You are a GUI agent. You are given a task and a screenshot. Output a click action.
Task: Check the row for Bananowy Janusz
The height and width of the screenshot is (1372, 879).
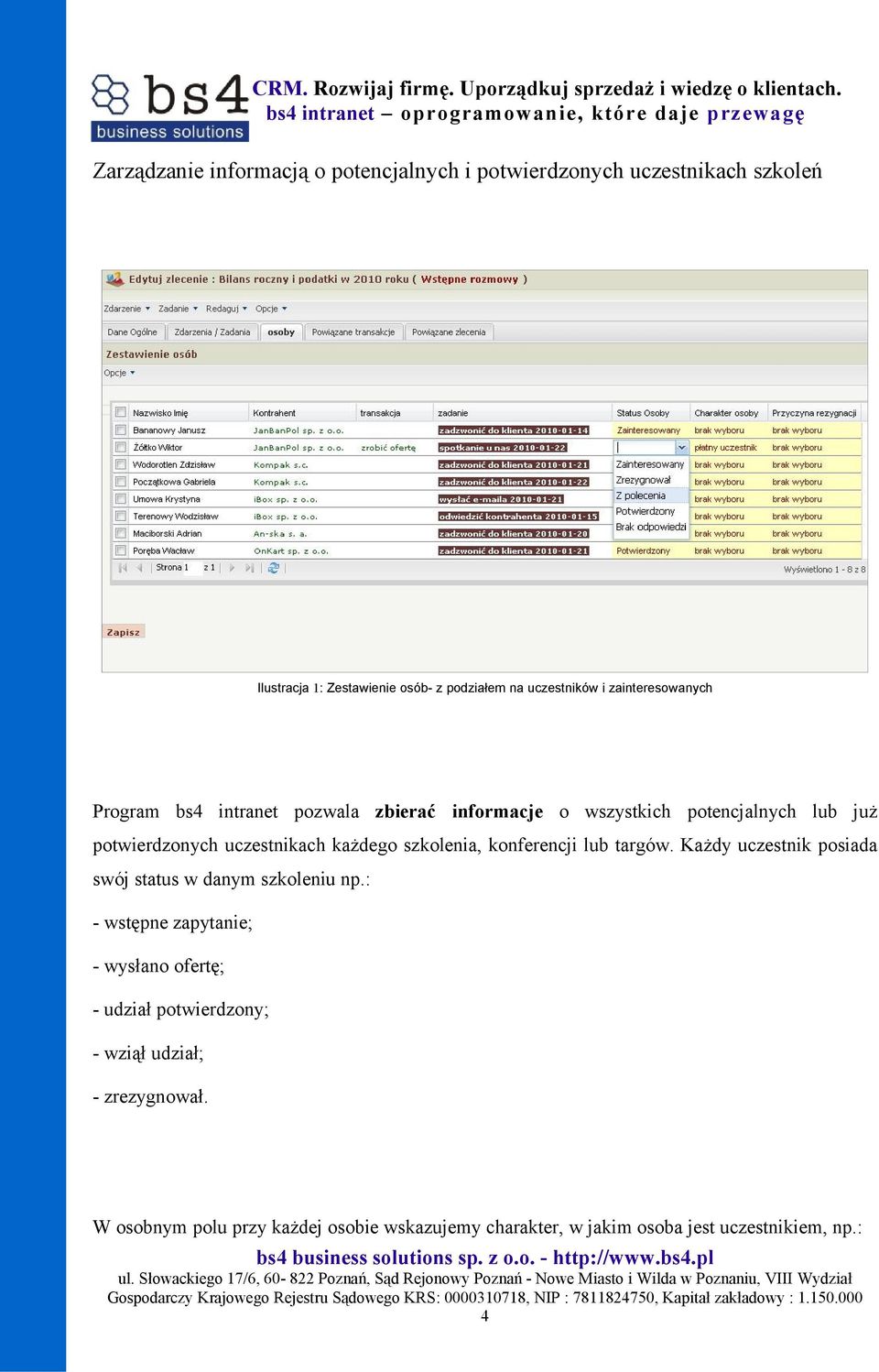tap(120, 430)
